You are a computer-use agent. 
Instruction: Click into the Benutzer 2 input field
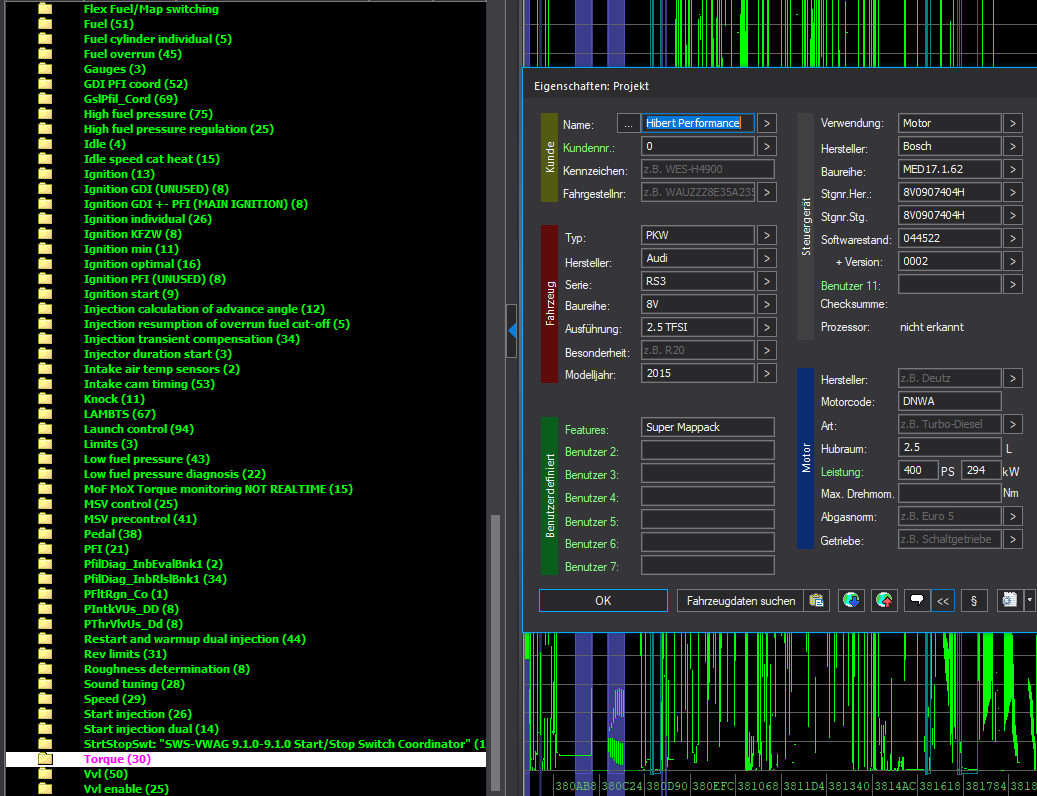point(708,450)
